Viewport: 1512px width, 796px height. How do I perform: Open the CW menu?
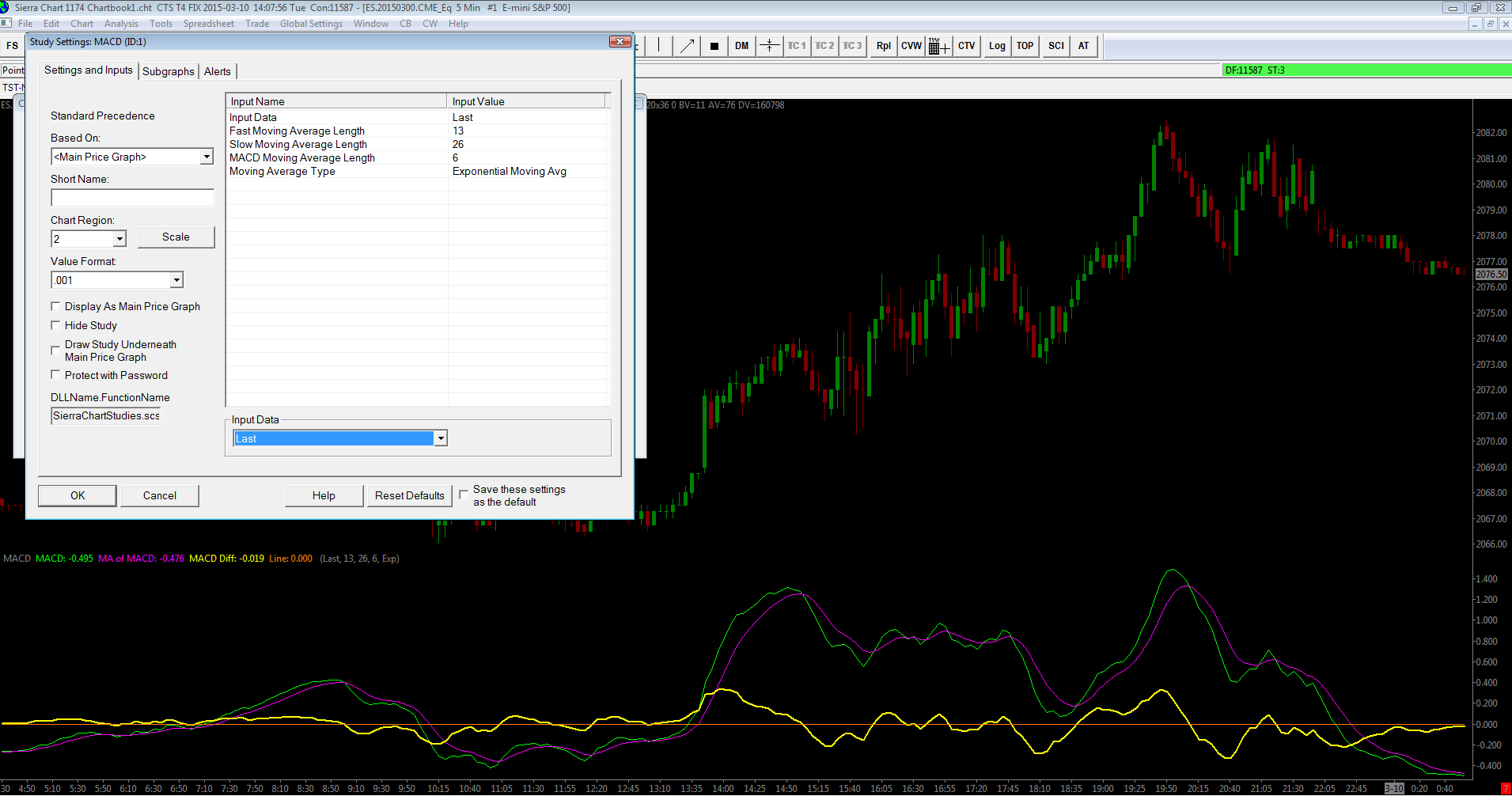pos(430,24)
